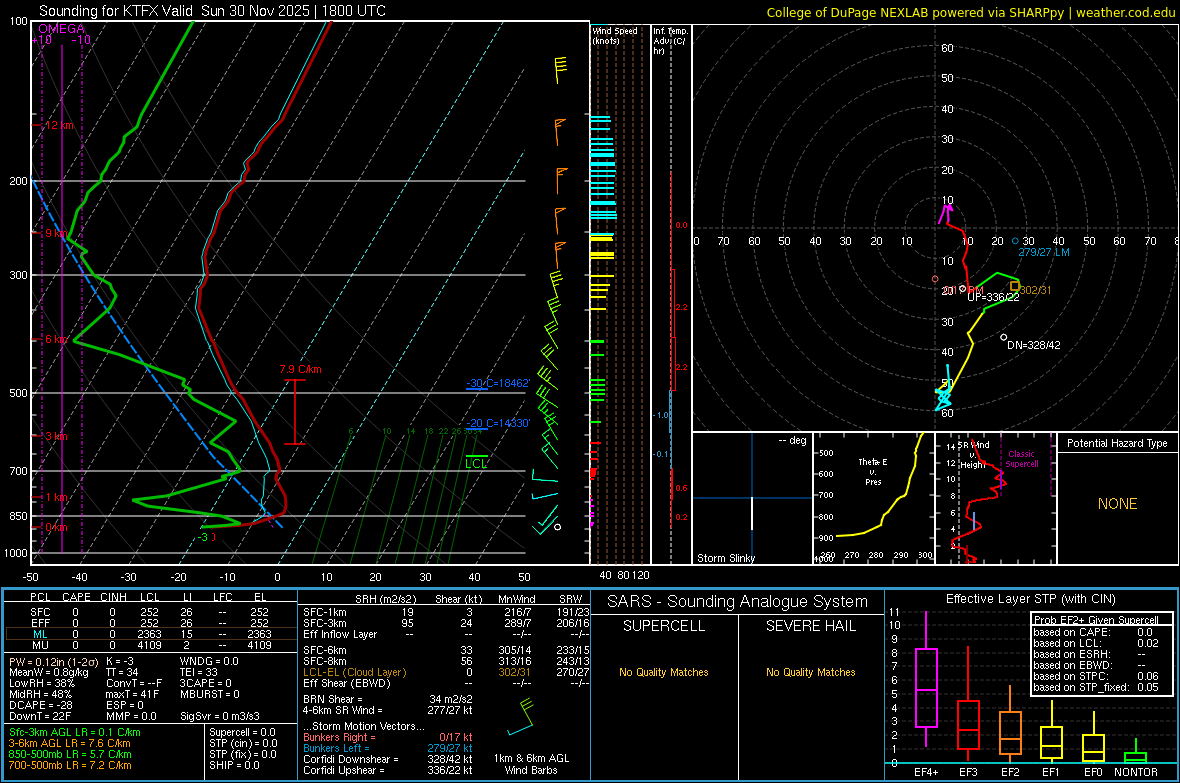Image resolution: width=1180 pixels, height=783 pixels.
Task: Click the SEVERE HAIL column header
Action: 810,626
